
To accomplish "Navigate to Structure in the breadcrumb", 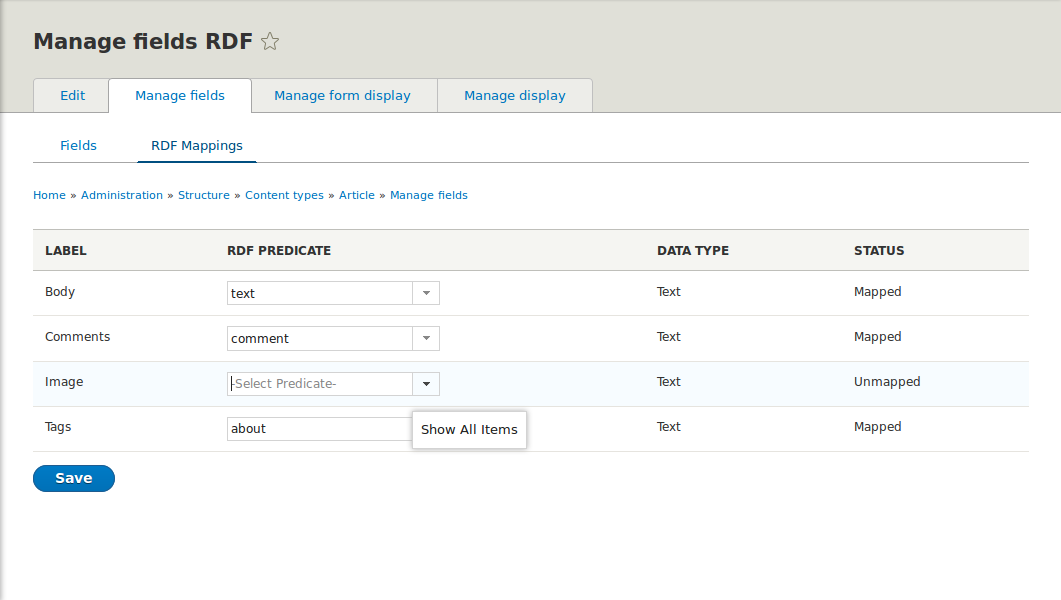I will (204, 196).
